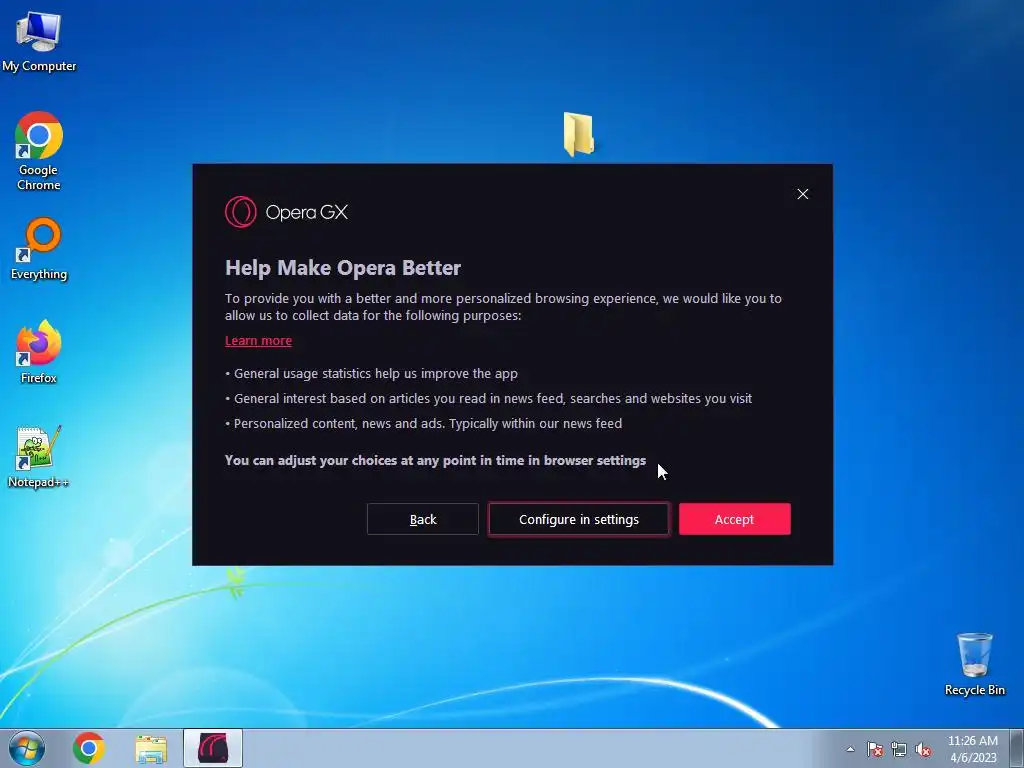
Task: Go Back in the Opera installer
Action: click(x=423, y=519)
